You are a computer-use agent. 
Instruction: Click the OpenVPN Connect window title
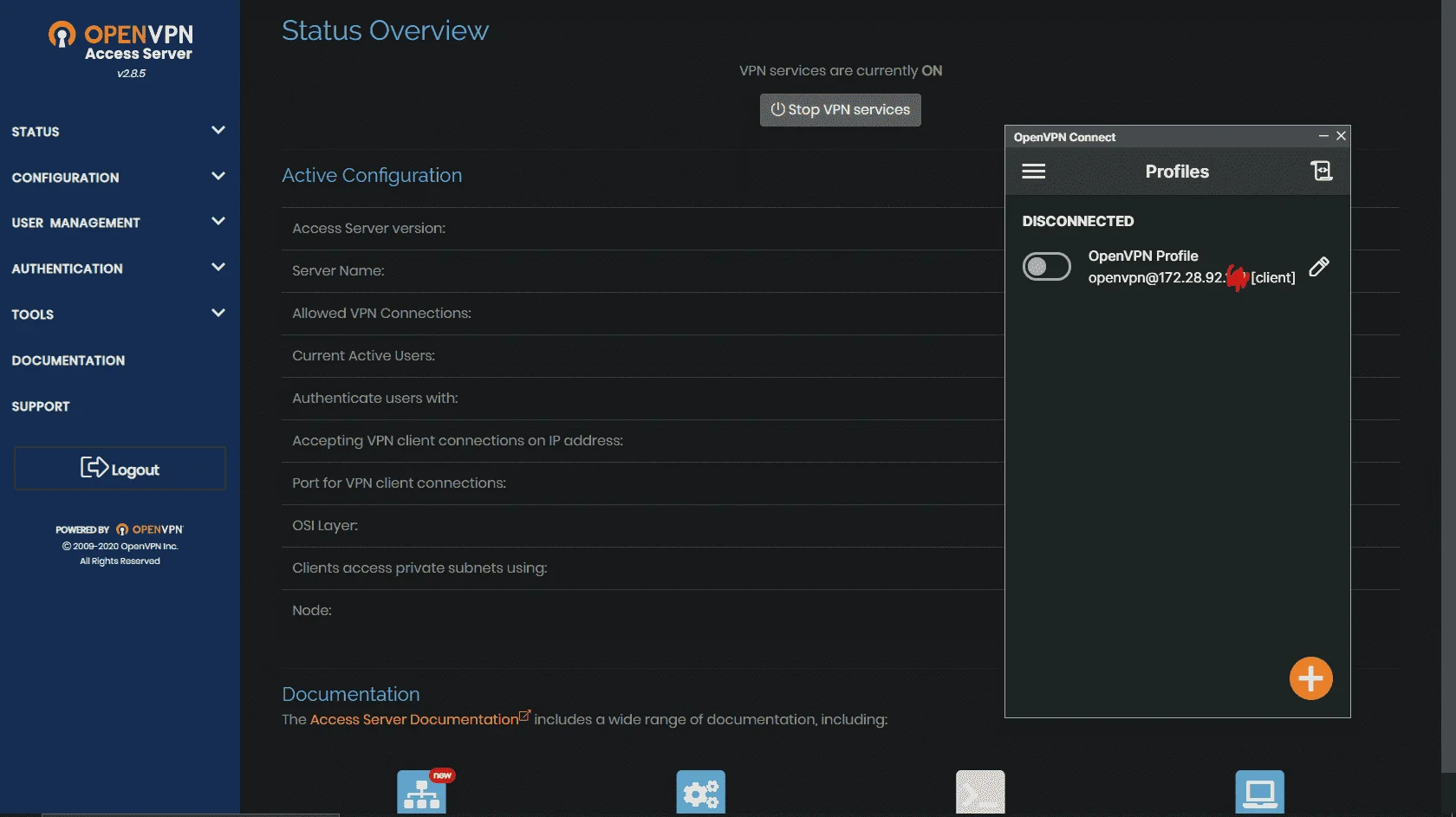[x=1064, y=137]
